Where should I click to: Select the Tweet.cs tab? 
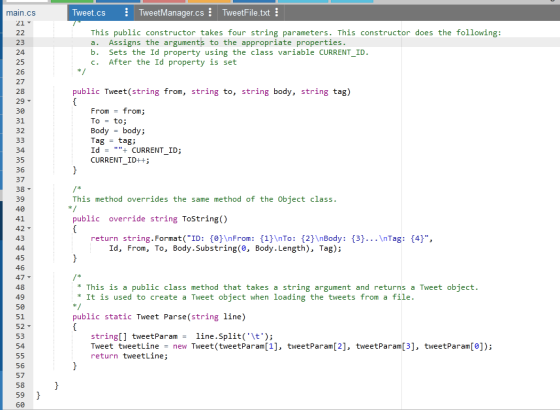tap(89, 13)
